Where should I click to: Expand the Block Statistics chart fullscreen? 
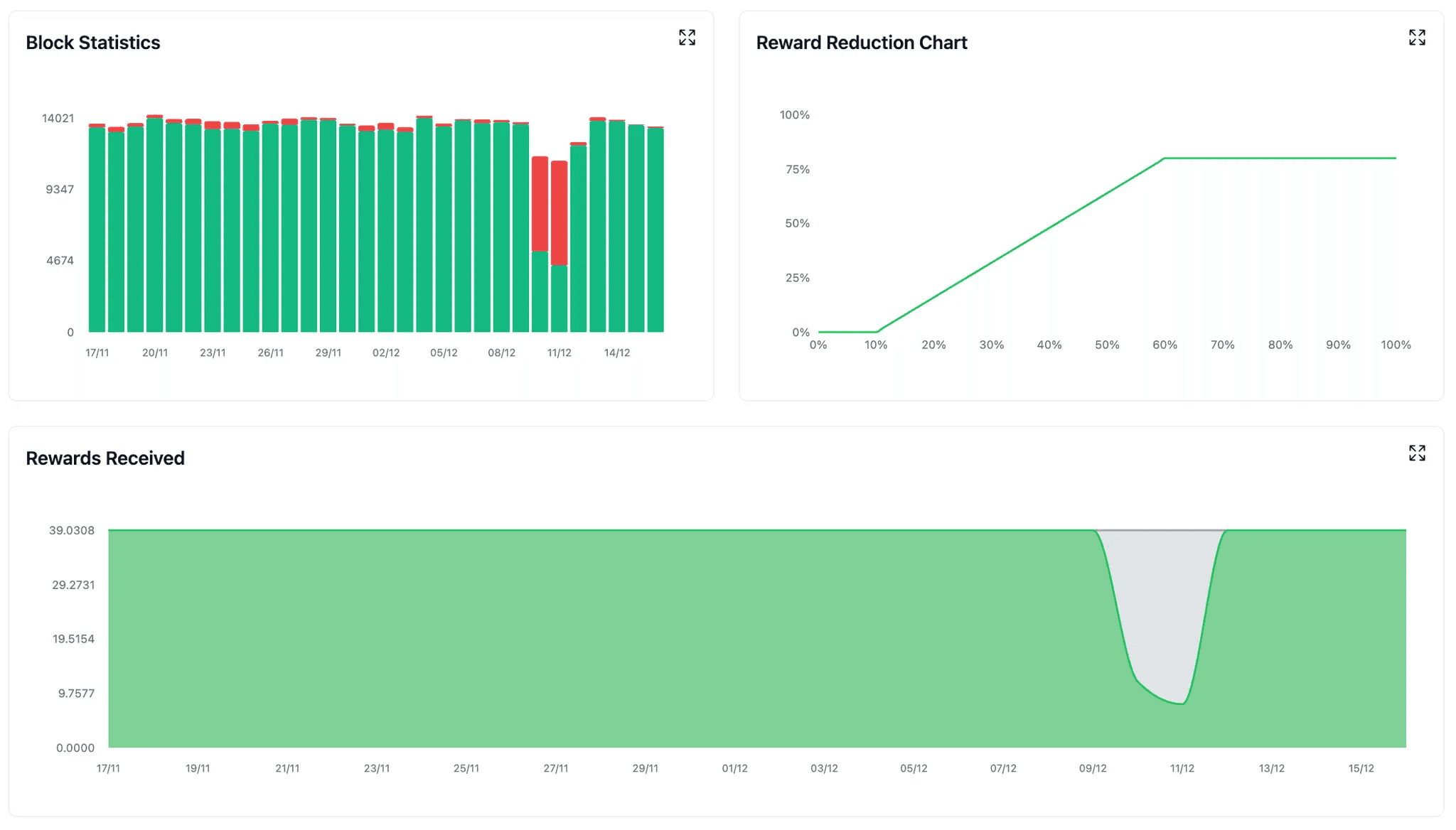(x=687, y=38)
